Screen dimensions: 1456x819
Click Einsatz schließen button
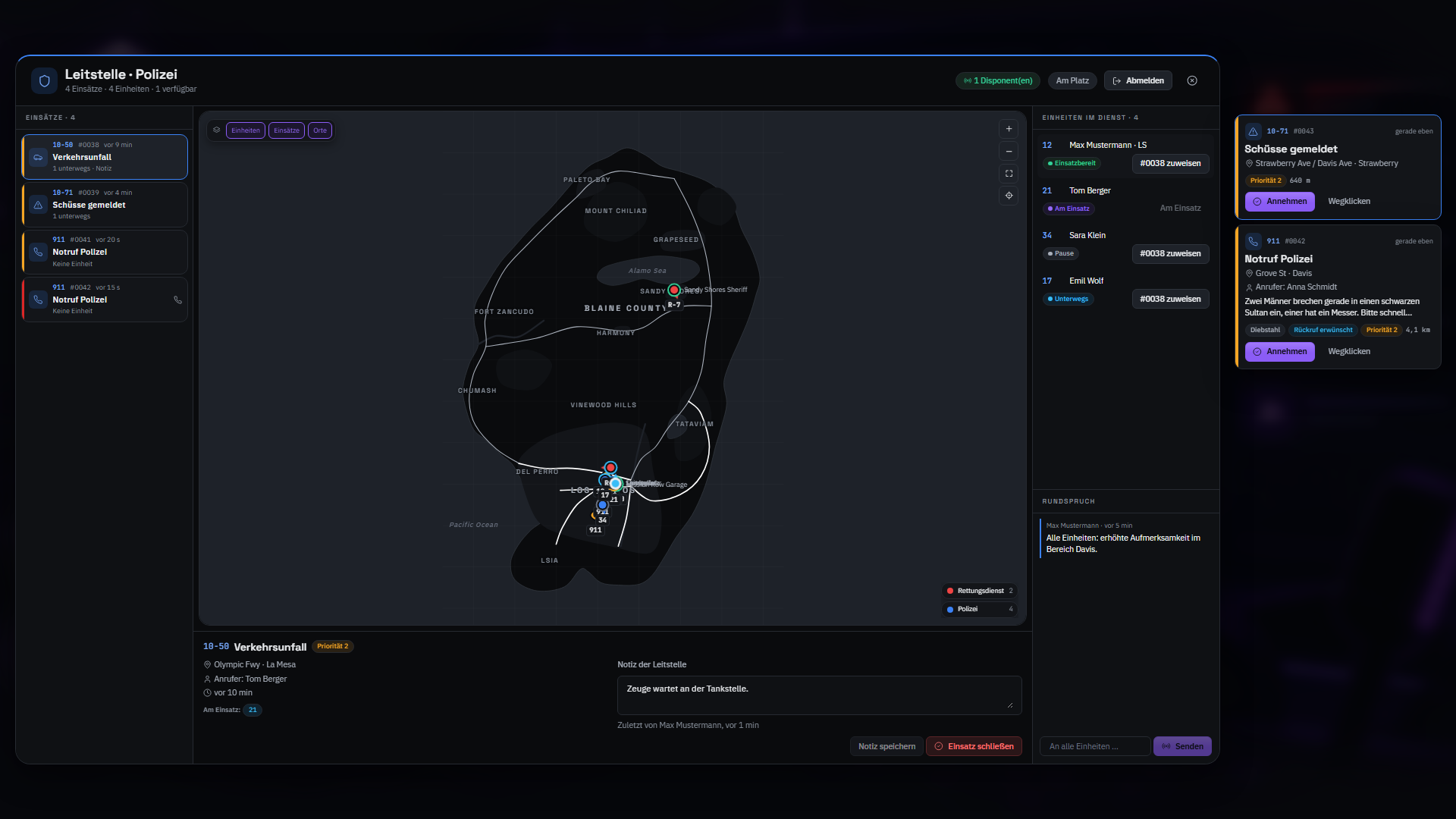[x=974, y=746]
